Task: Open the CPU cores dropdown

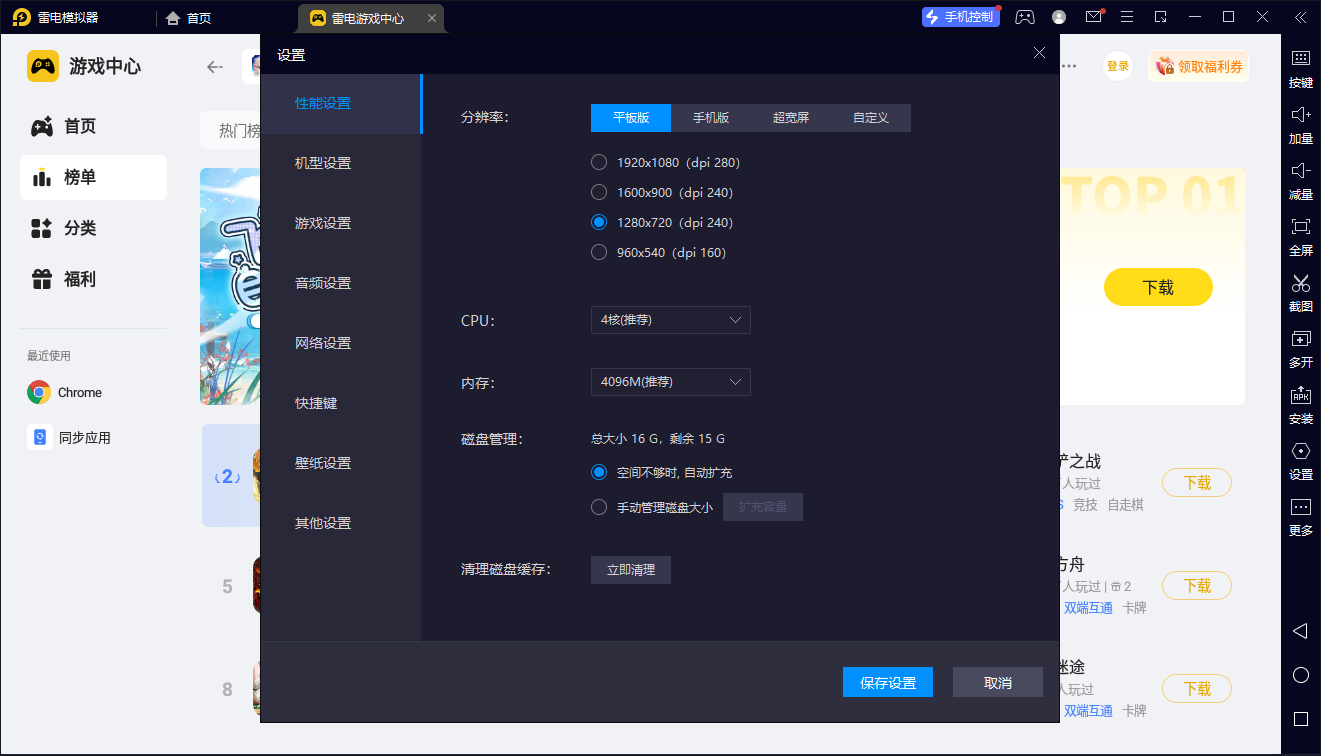Action: pyautogui.click(x=670, y=320)
